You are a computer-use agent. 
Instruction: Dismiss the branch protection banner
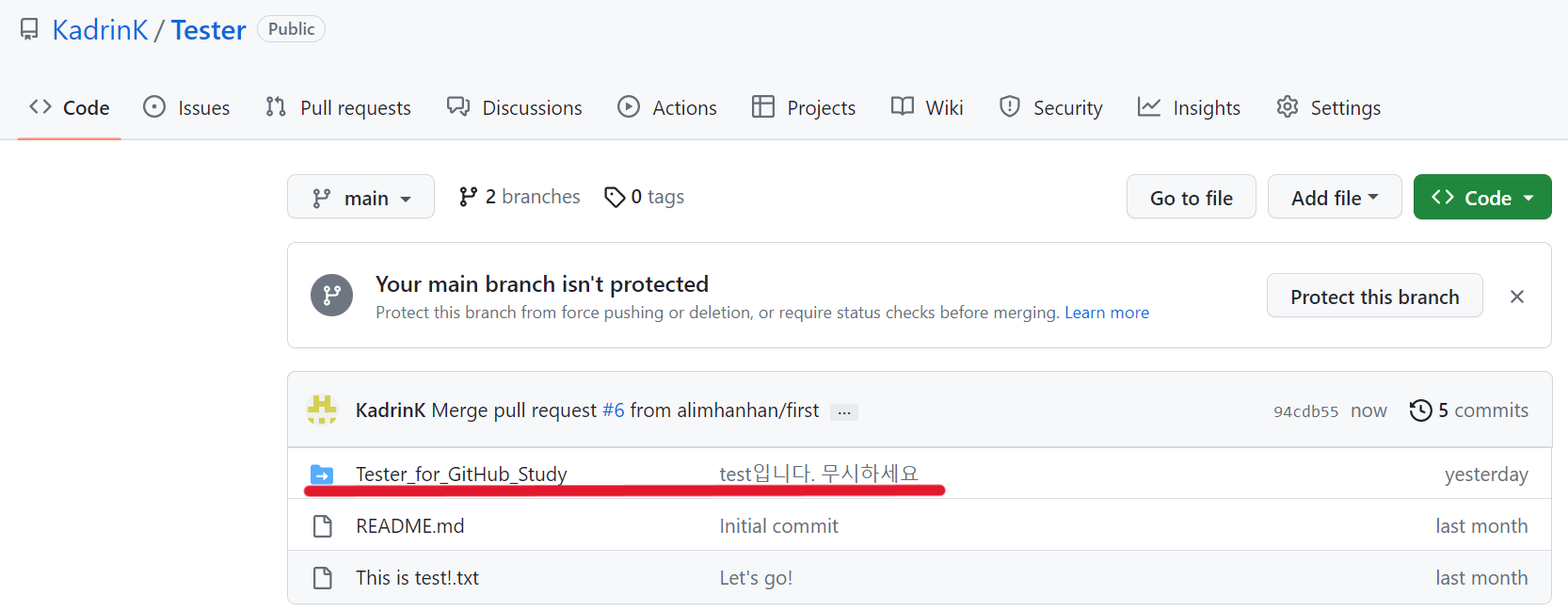(1516, 297)
